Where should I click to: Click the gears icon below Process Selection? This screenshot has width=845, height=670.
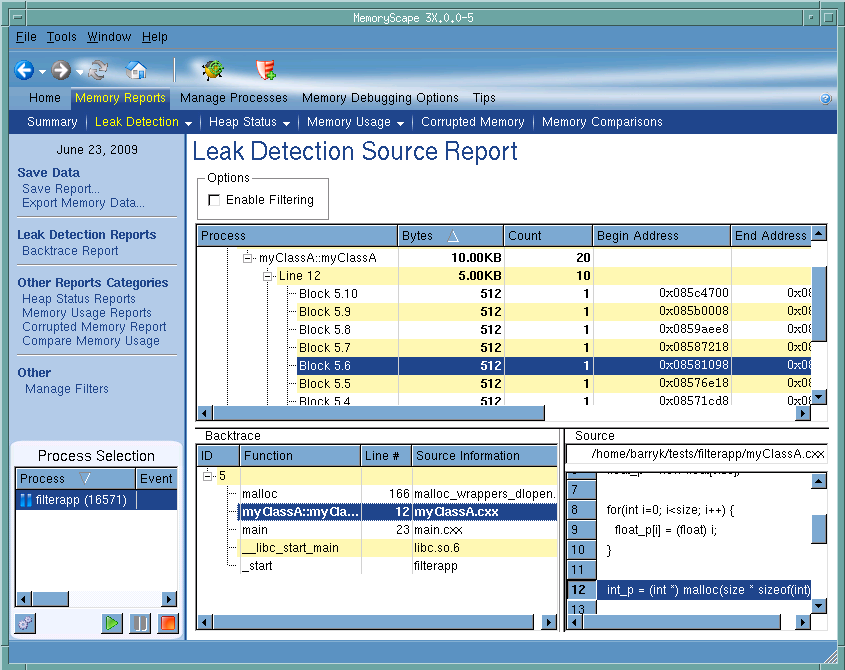(x=26, y=623)
